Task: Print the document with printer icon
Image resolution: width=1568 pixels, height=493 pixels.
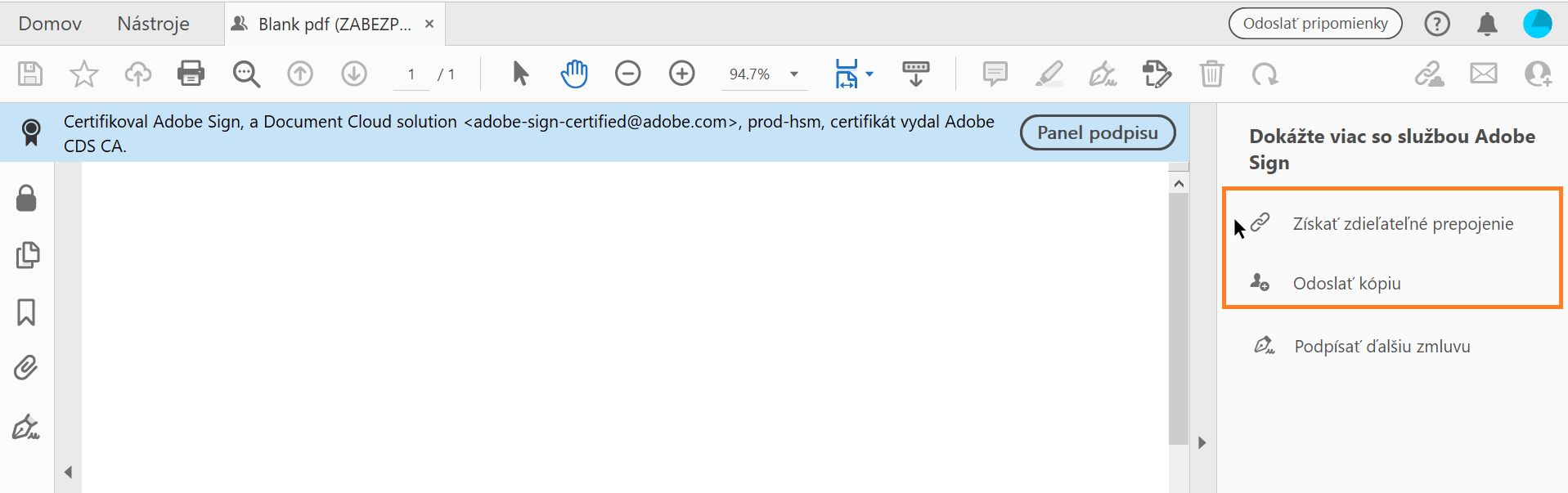Action: pyautogui.click(x=191, y=74)
